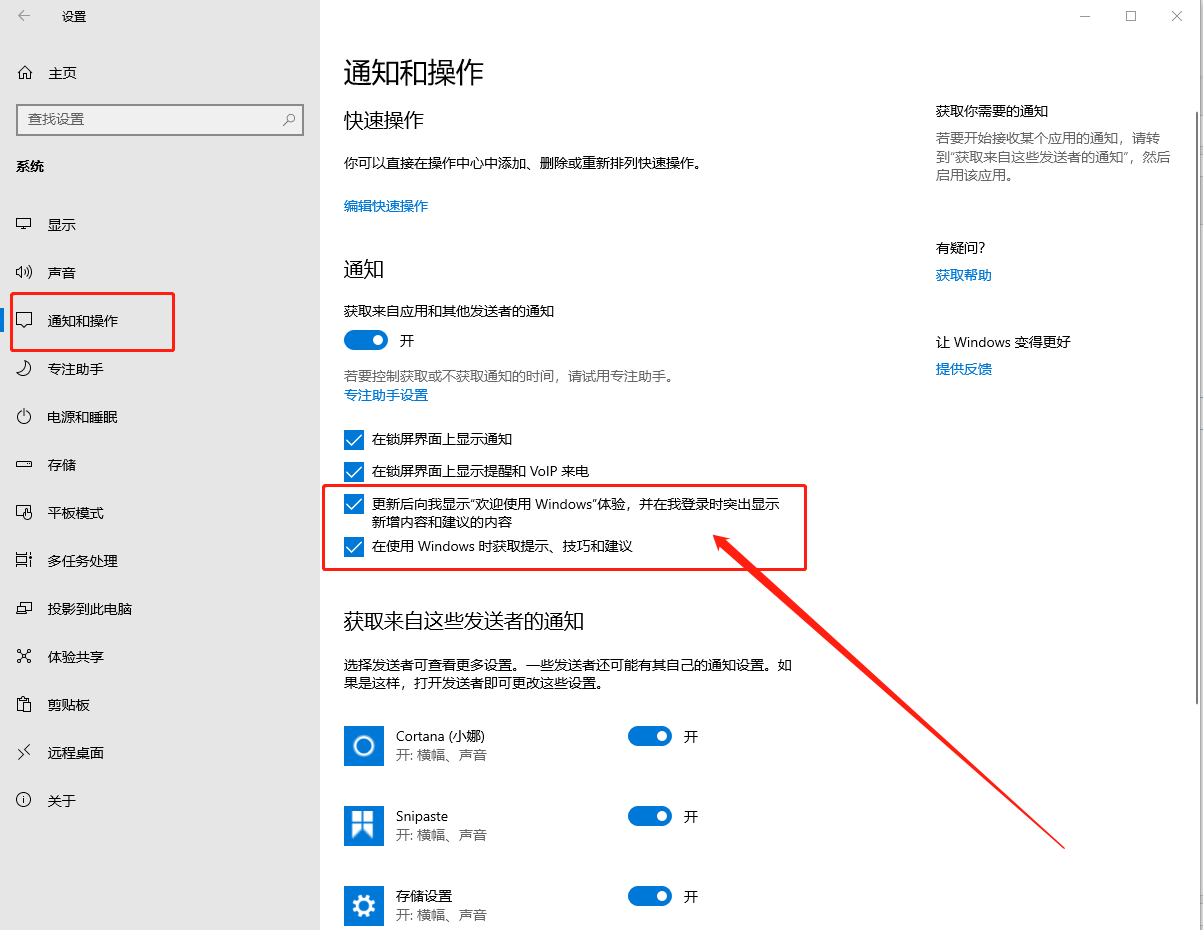This screenshot has height=930, width=1203.
Task: Open the 声音 (Sound) settings icon
Action: tap(23, 271)
